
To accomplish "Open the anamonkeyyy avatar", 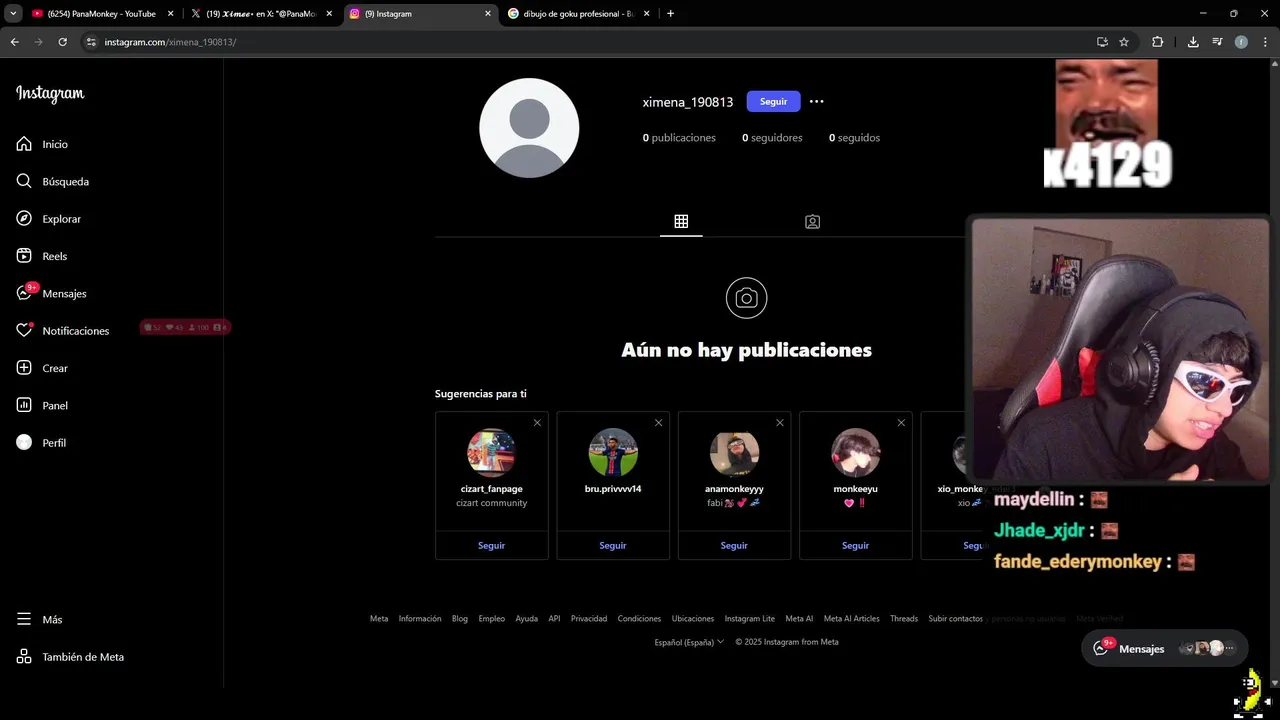I will coord(734,453).
